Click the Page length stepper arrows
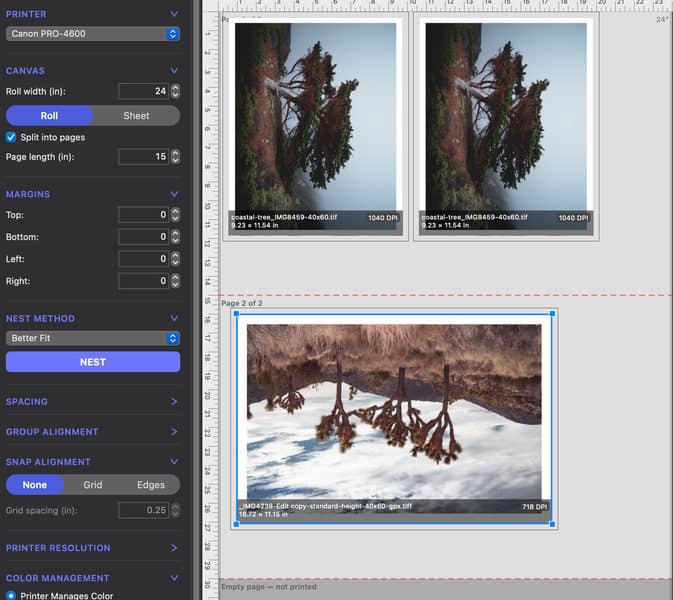 pos(175,157)
